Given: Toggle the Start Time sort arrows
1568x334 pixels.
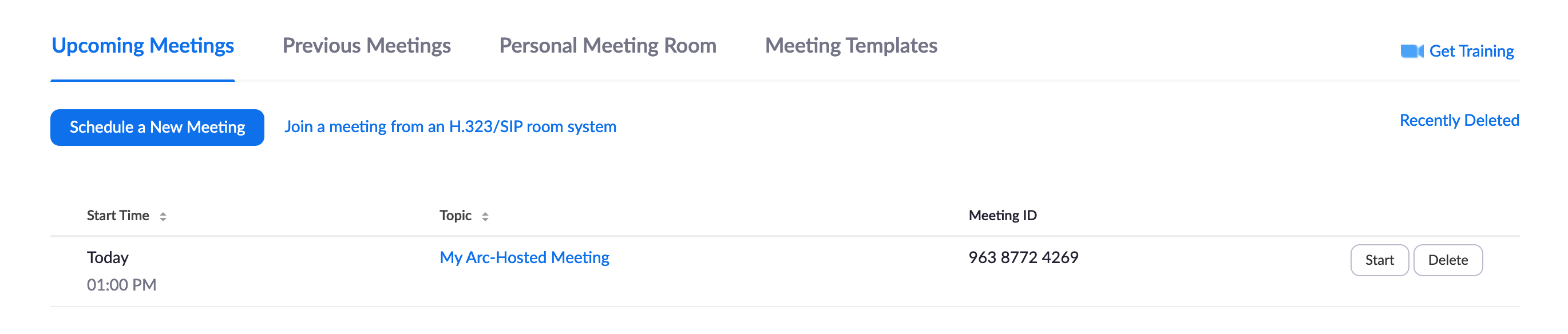Looking at the screenshot, I should [163, 217].
